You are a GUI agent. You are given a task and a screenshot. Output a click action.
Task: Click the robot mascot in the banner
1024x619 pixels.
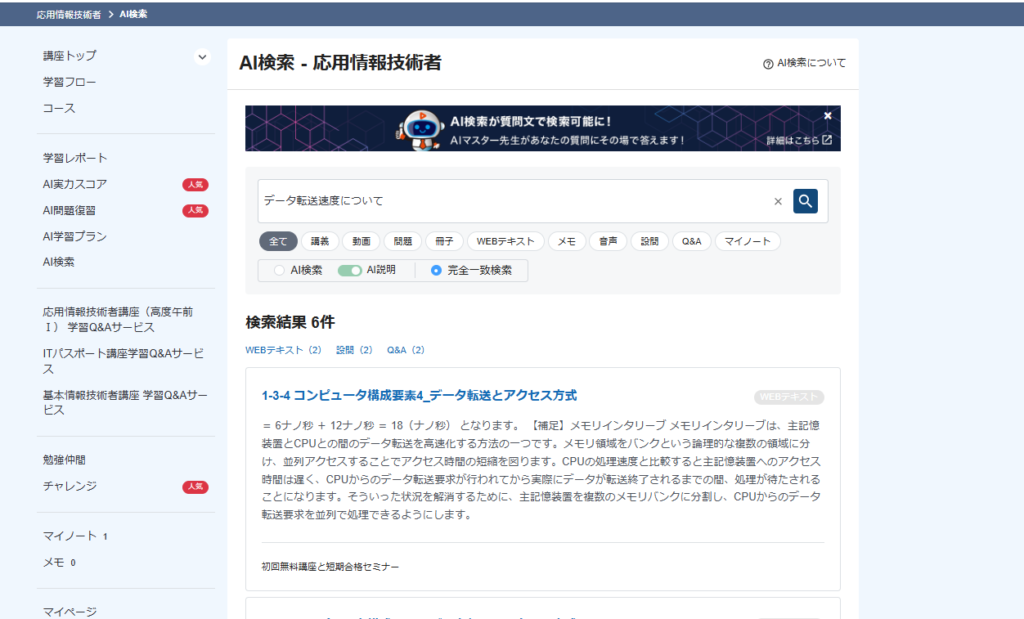(x=419, y=129)
